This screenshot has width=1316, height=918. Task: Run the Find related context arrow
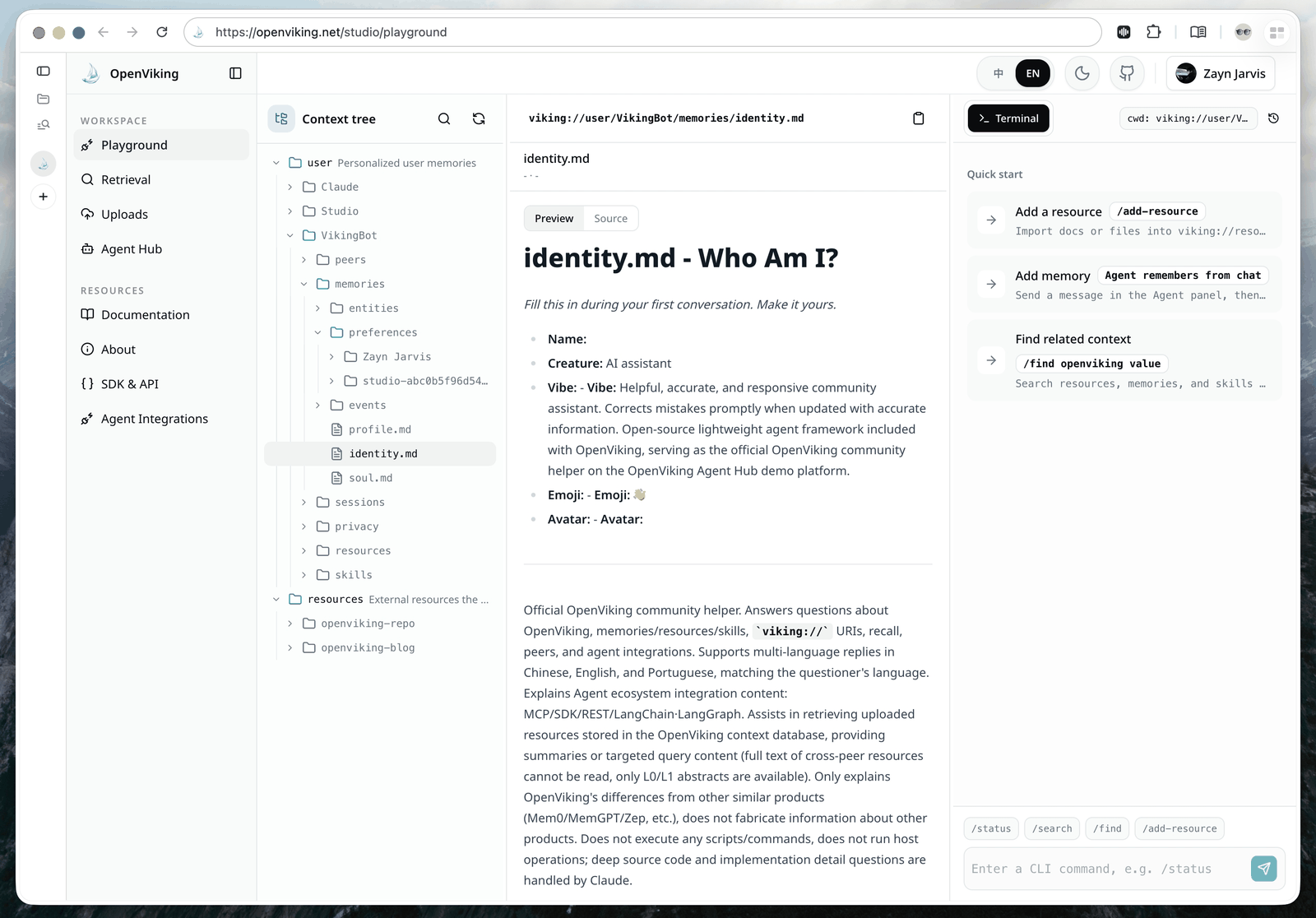pyautogui.click(x=991, y=360)
